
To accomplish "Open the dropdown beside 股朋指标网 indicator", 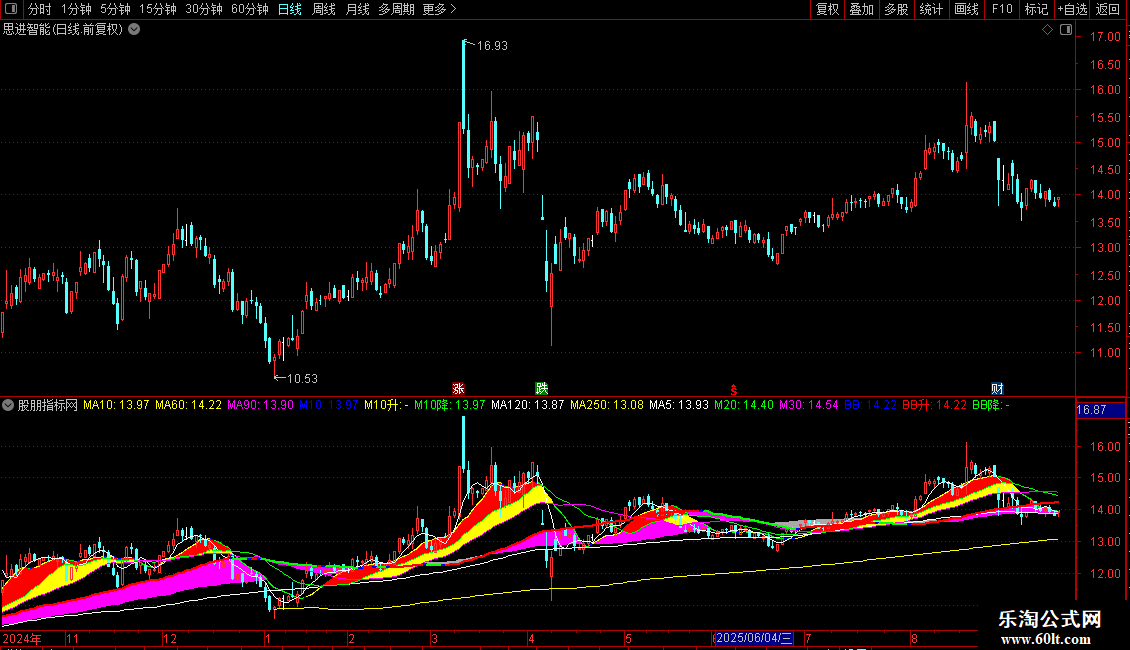I will coord(8,406).
